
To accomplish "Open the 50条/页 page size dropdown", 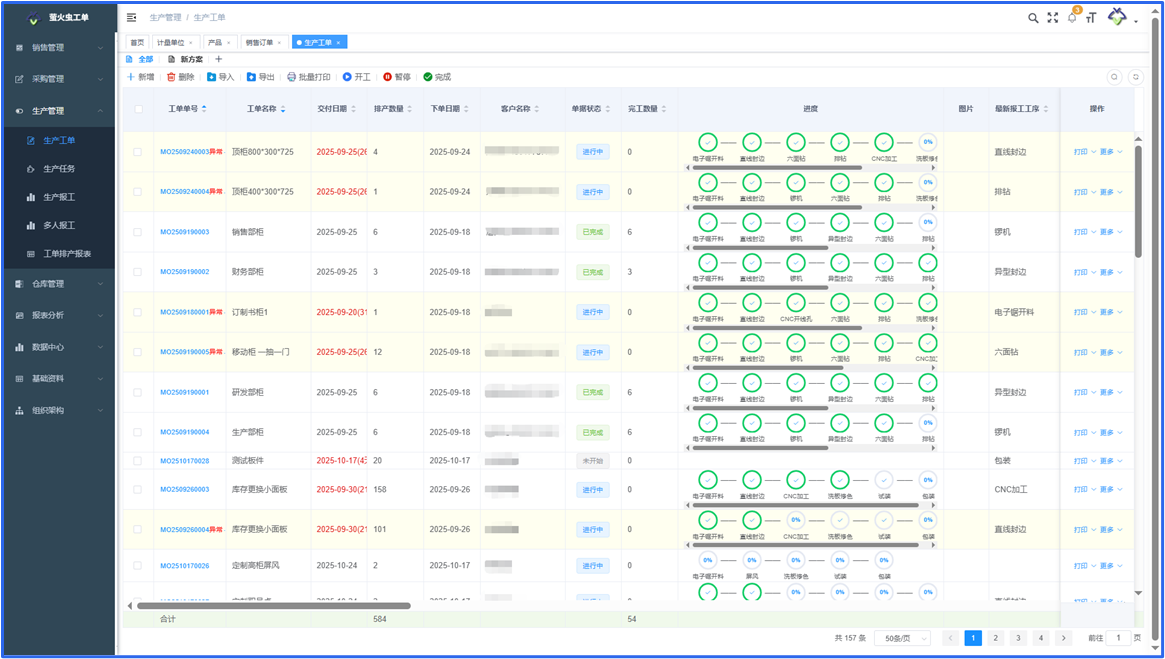I will coord(902,638).
